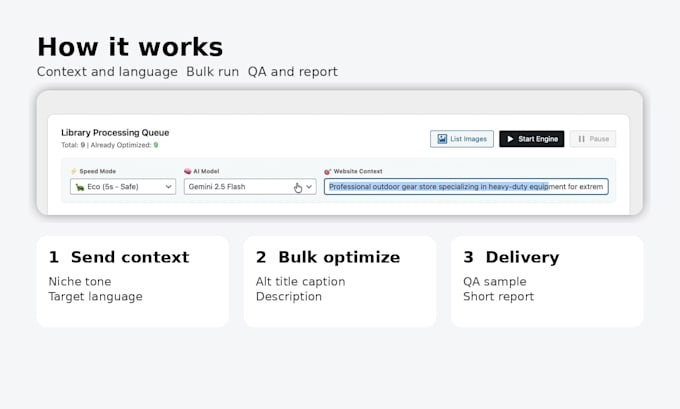Image resolution: width=680 pixels, height=409 pixels.
Task: Click the target icon beside Website Context
Action: (x=327, y=171)
